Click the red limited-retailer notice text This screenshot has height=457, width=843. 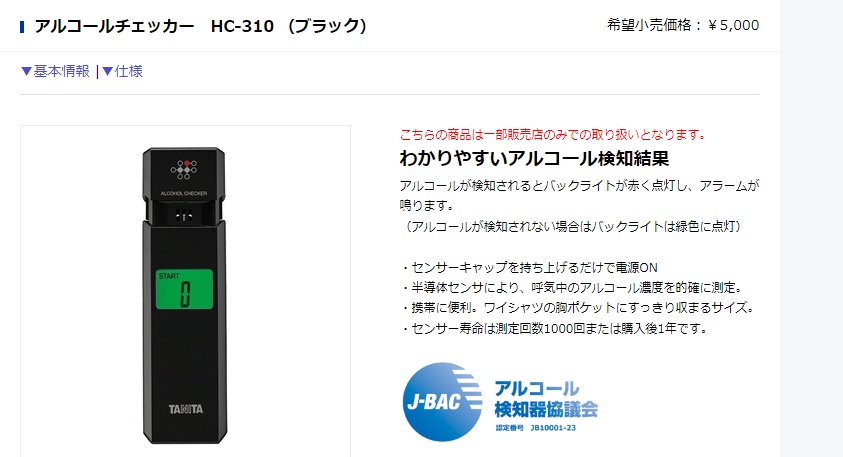click(x=554, y=134)
